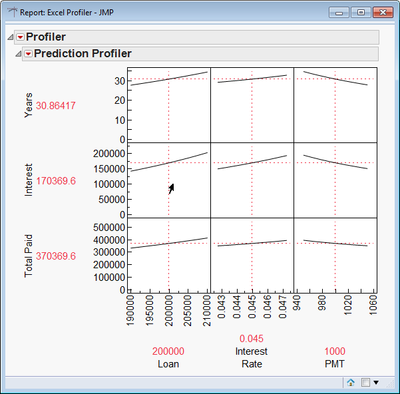Click the Prediction Profiler outline title
This screenshot has width=400, height=394.
tap(83, 54)
